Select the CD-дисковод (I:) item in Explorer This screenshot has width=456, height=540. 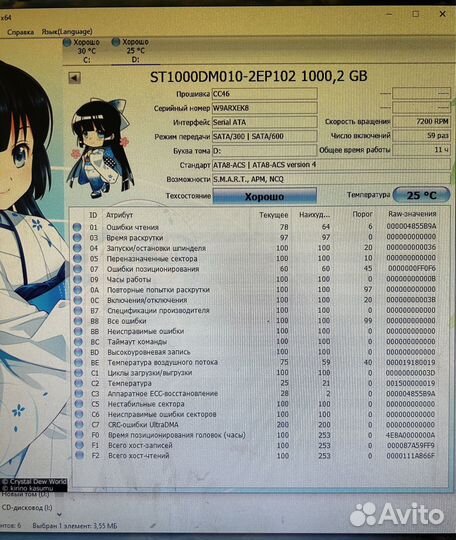pos(27,508)
